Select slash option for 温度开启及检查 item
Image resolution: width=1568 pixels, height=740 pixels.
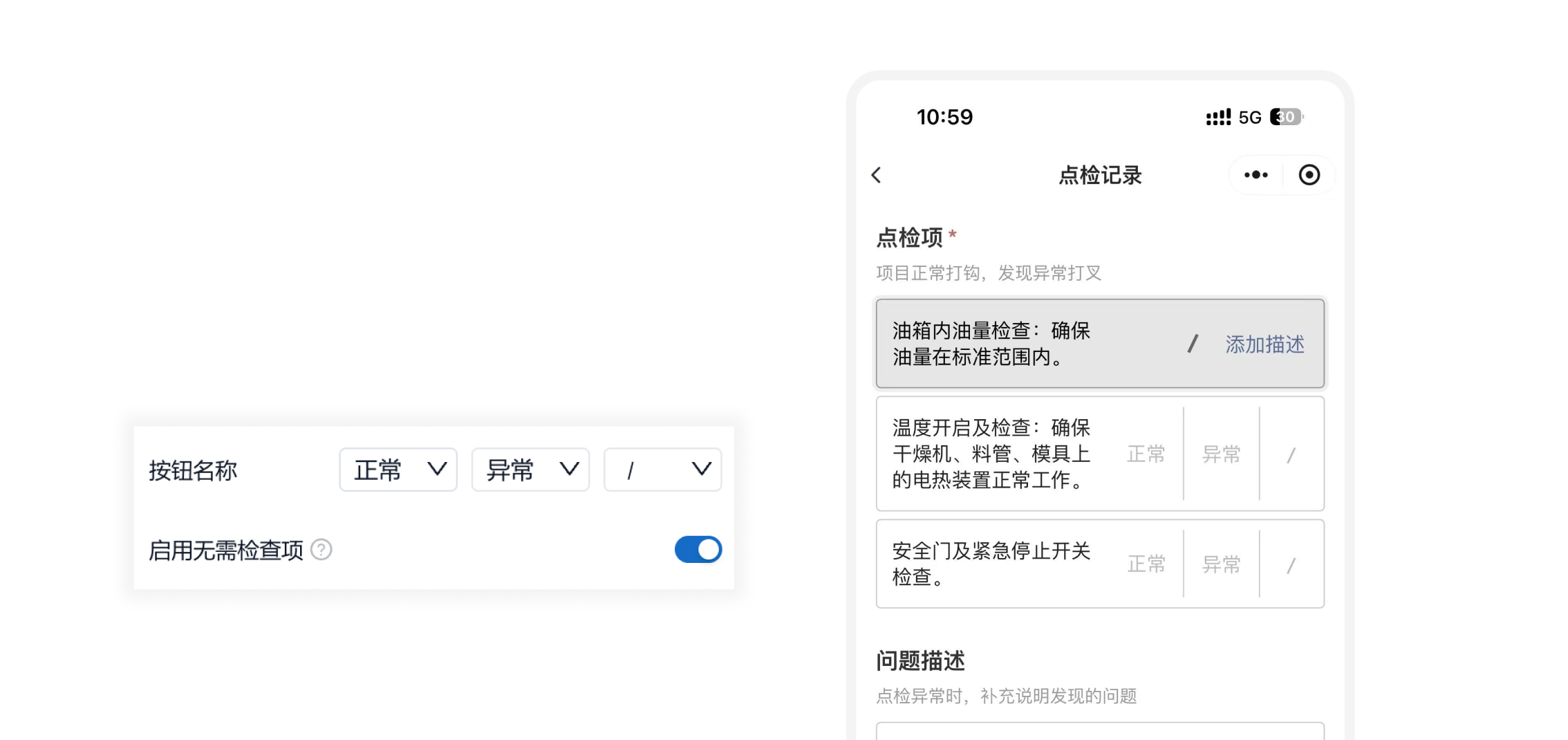pyautogui.click(x=1291, y=455)
